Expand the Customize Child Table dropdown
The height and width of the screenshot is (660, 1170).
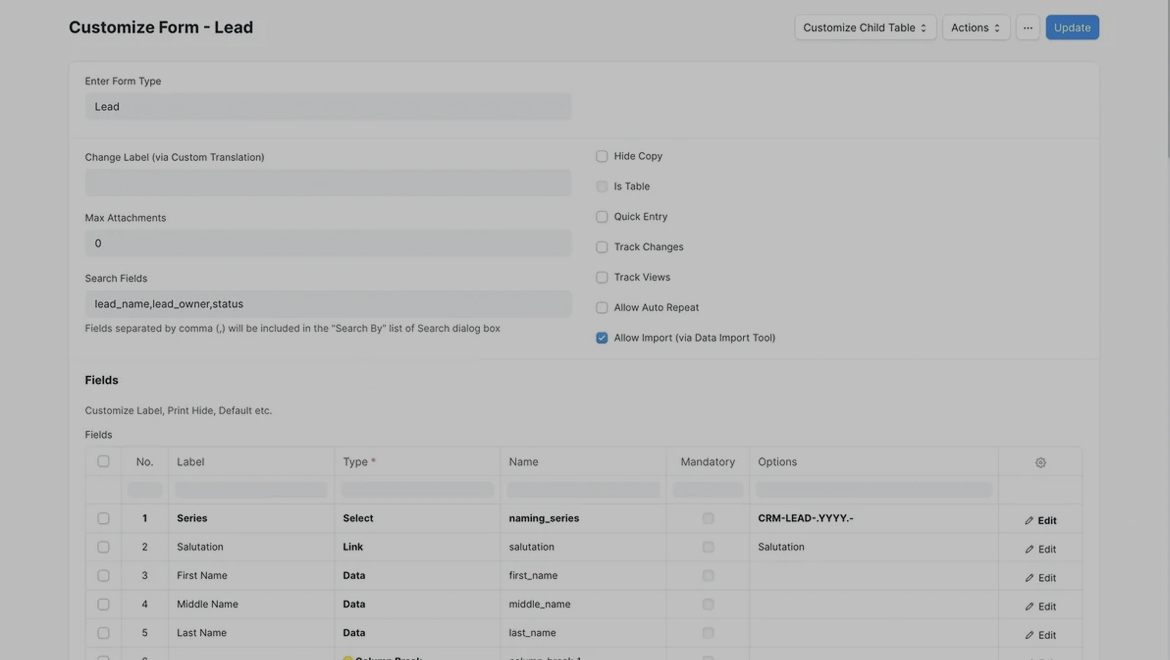865,28
